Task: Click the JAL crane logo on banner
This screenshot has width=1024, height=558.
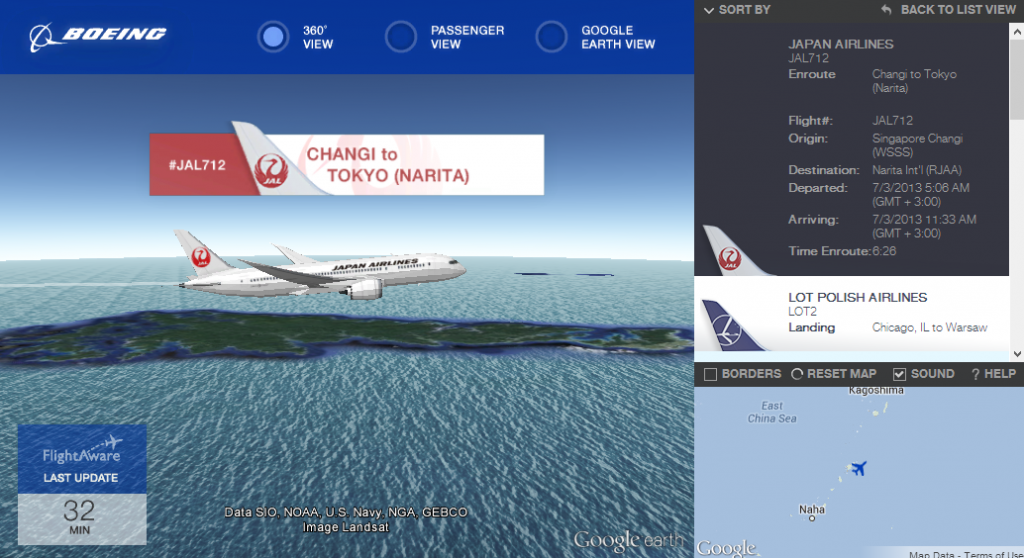Action: point(272,171)
